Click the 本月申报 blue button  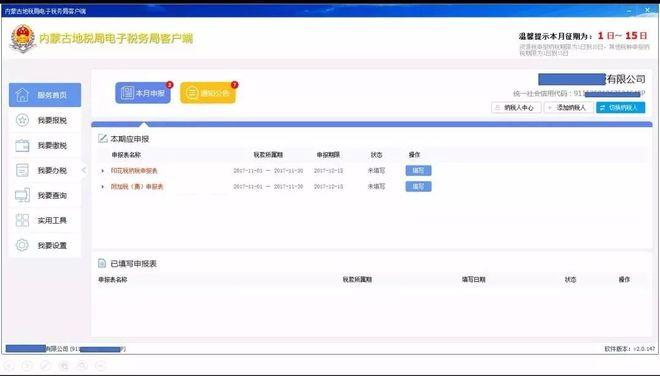143,93
